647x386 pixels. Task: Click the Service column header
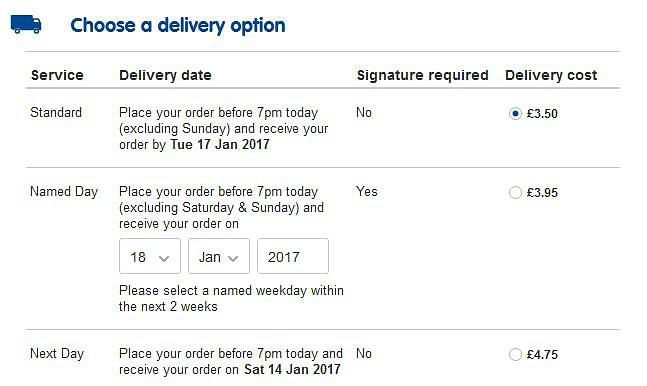click(x=57, y=75)
